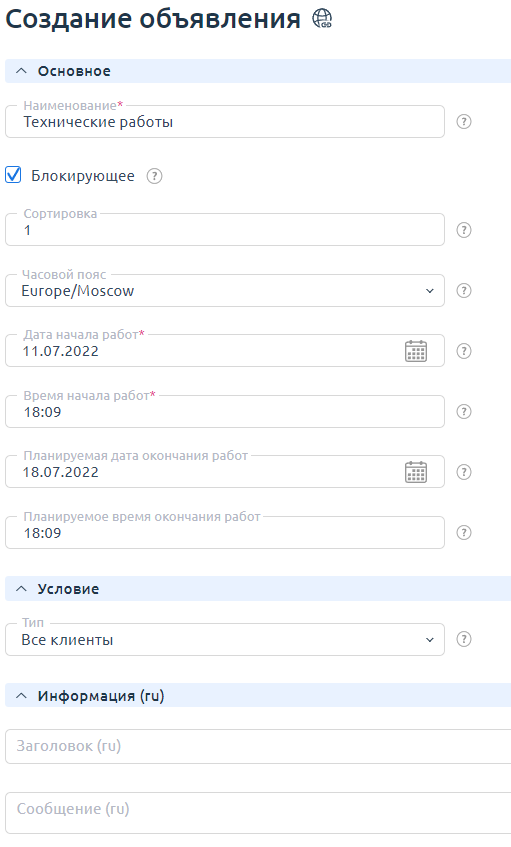This screenshot has height=847, width=511.
Task: Open the Тип dropdown showing Все клиенты
Action: click(225, 640)
